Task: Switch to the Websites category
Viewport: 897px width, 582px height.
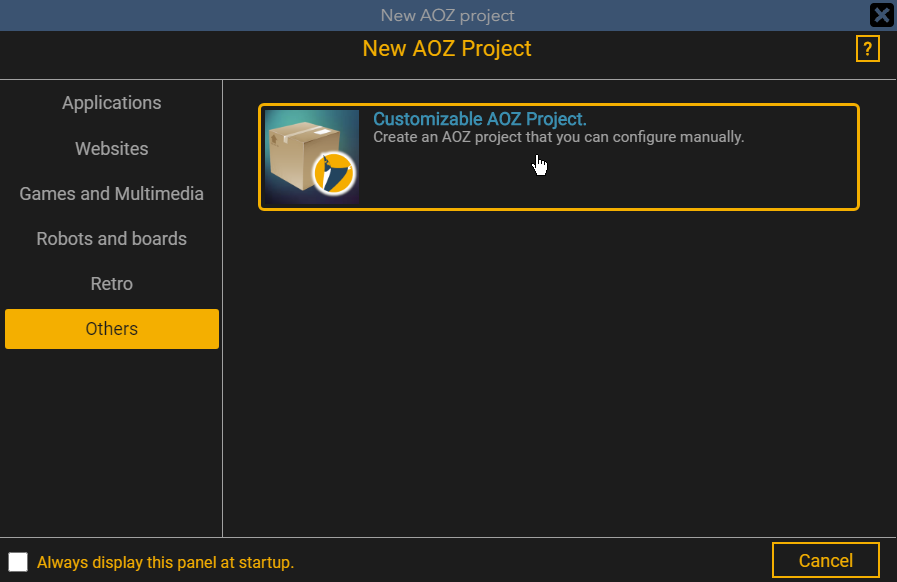Action: (x=111, y=149)
